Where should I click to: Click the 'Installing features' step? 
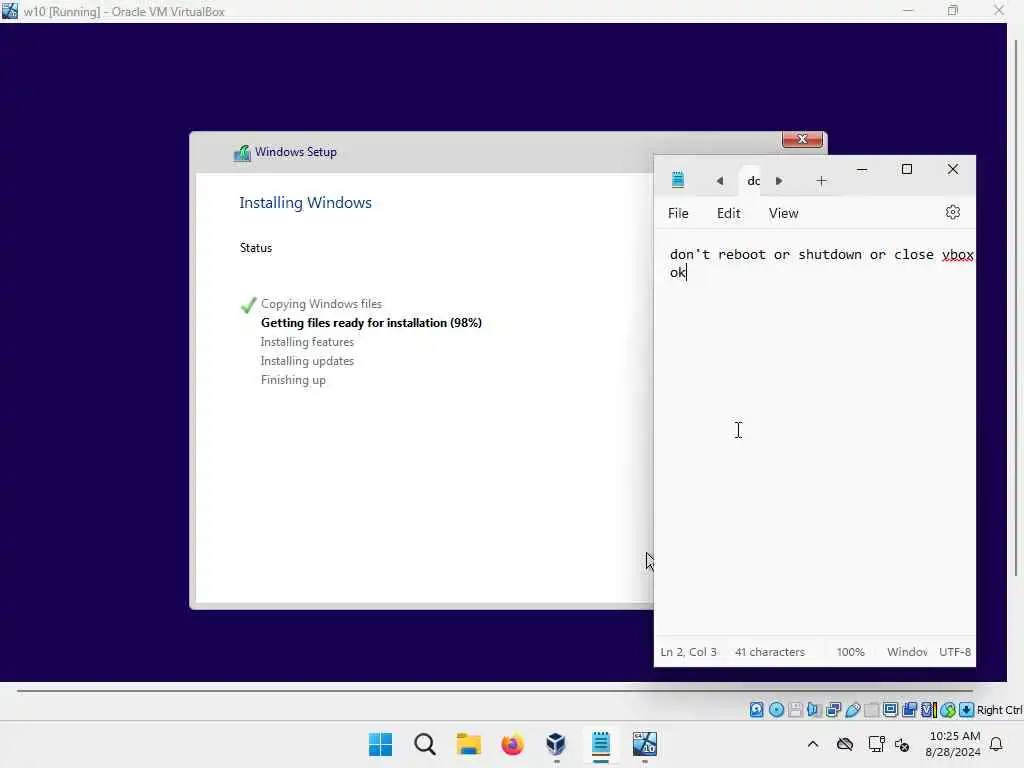pos(307,342)
